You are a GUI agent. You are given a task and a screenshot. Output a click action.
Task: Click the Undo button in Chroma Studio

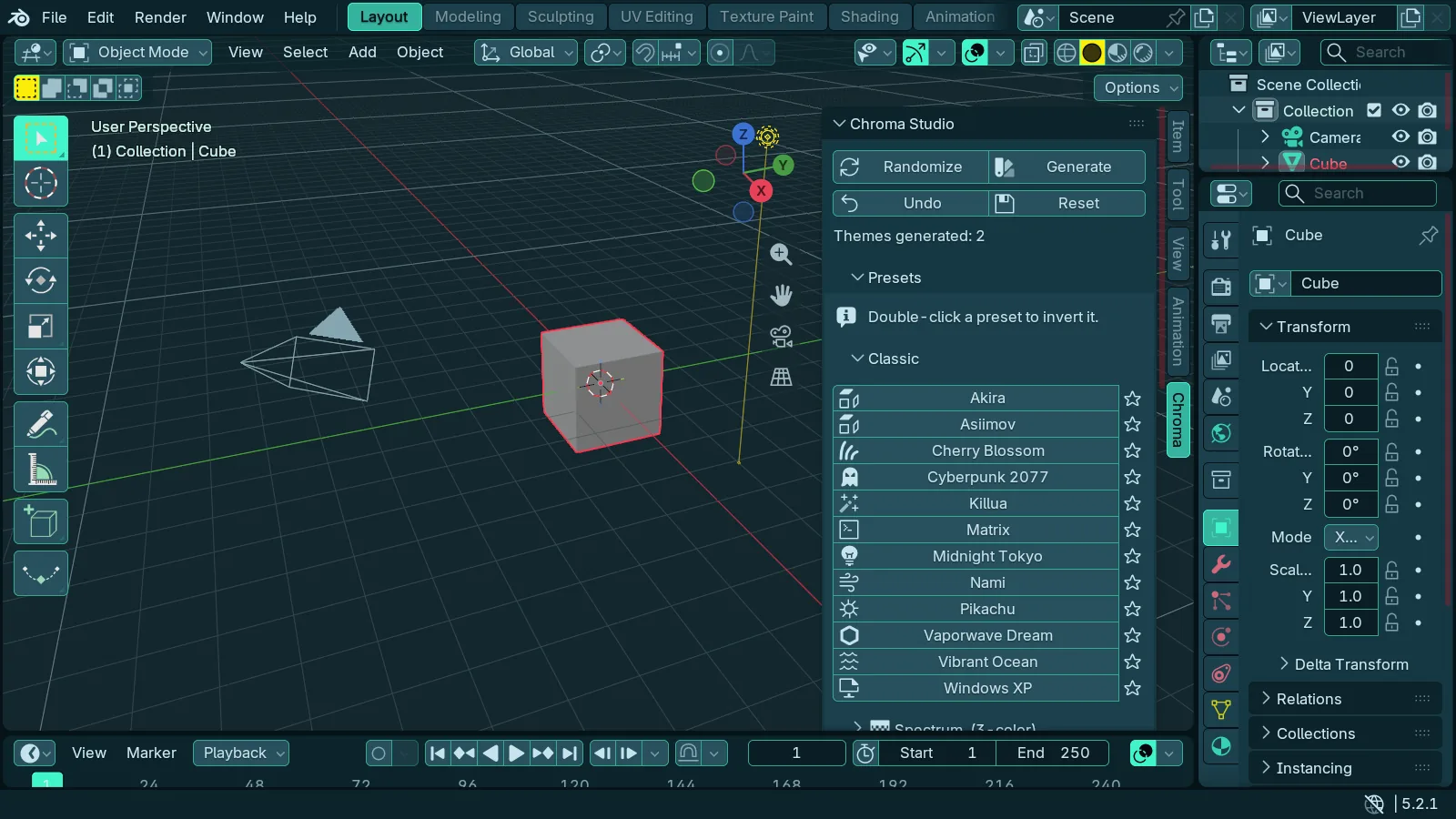coord(910,204)
